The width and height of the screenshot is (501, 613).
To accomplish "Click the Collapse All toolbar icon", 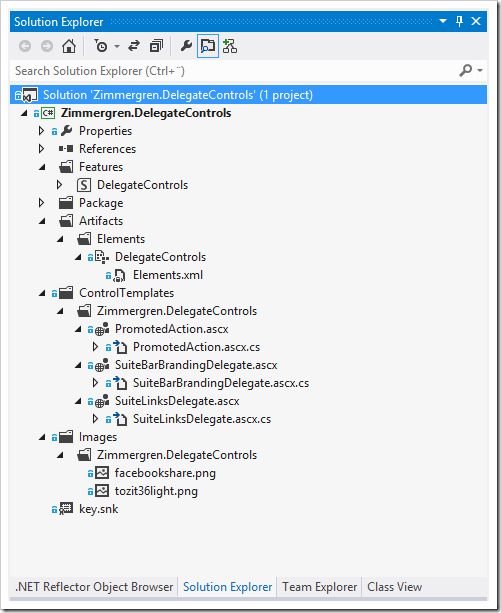I will click(x=156, y=46).
